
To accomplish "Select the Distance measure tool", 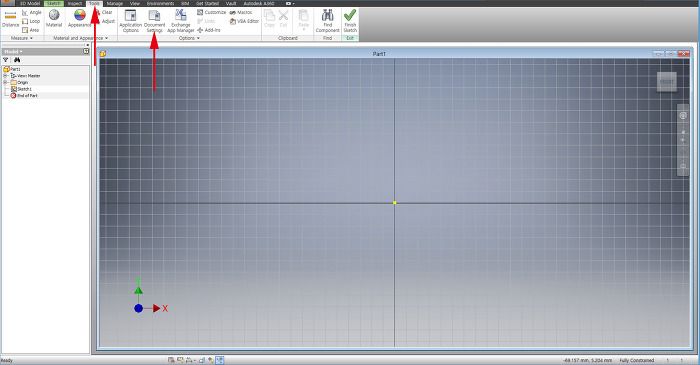I will coord(10,19).
